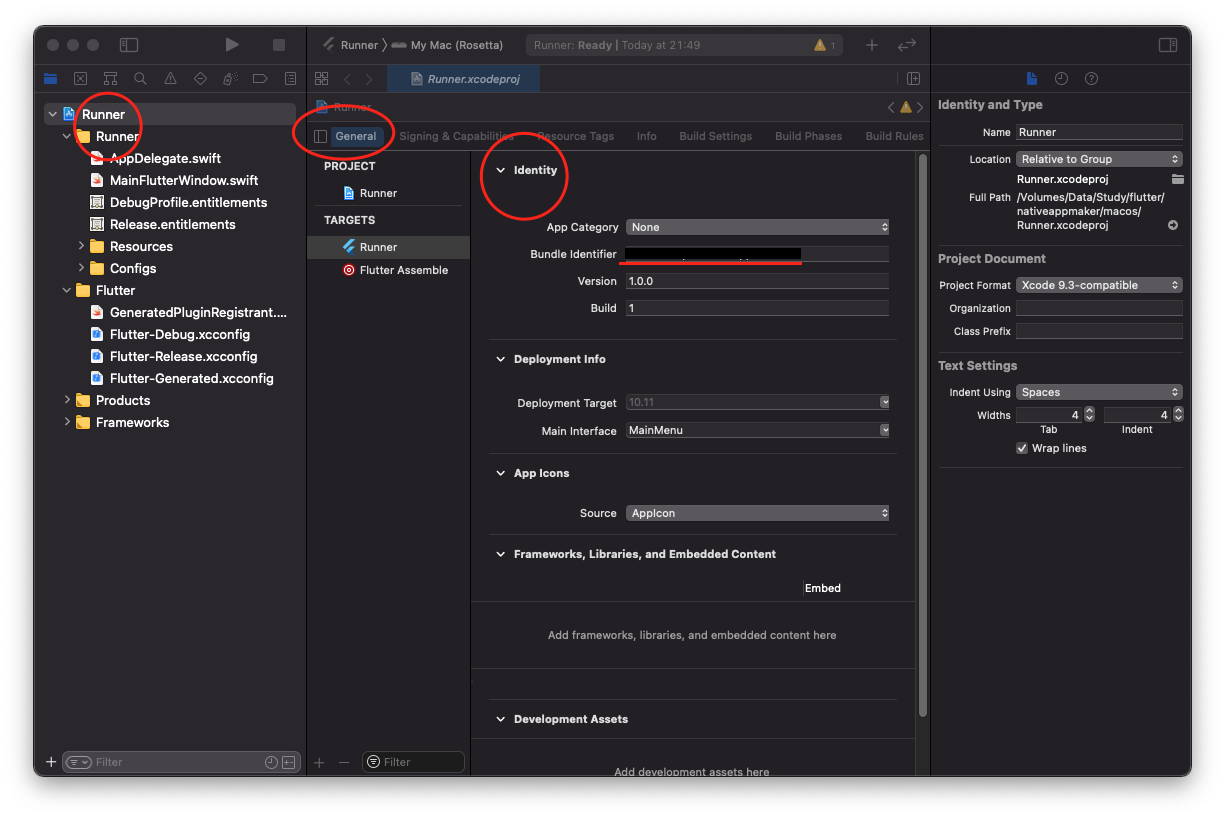Expand the Products folder
This screenshot has width=1225, height=818.
click(x=67, y=400)
